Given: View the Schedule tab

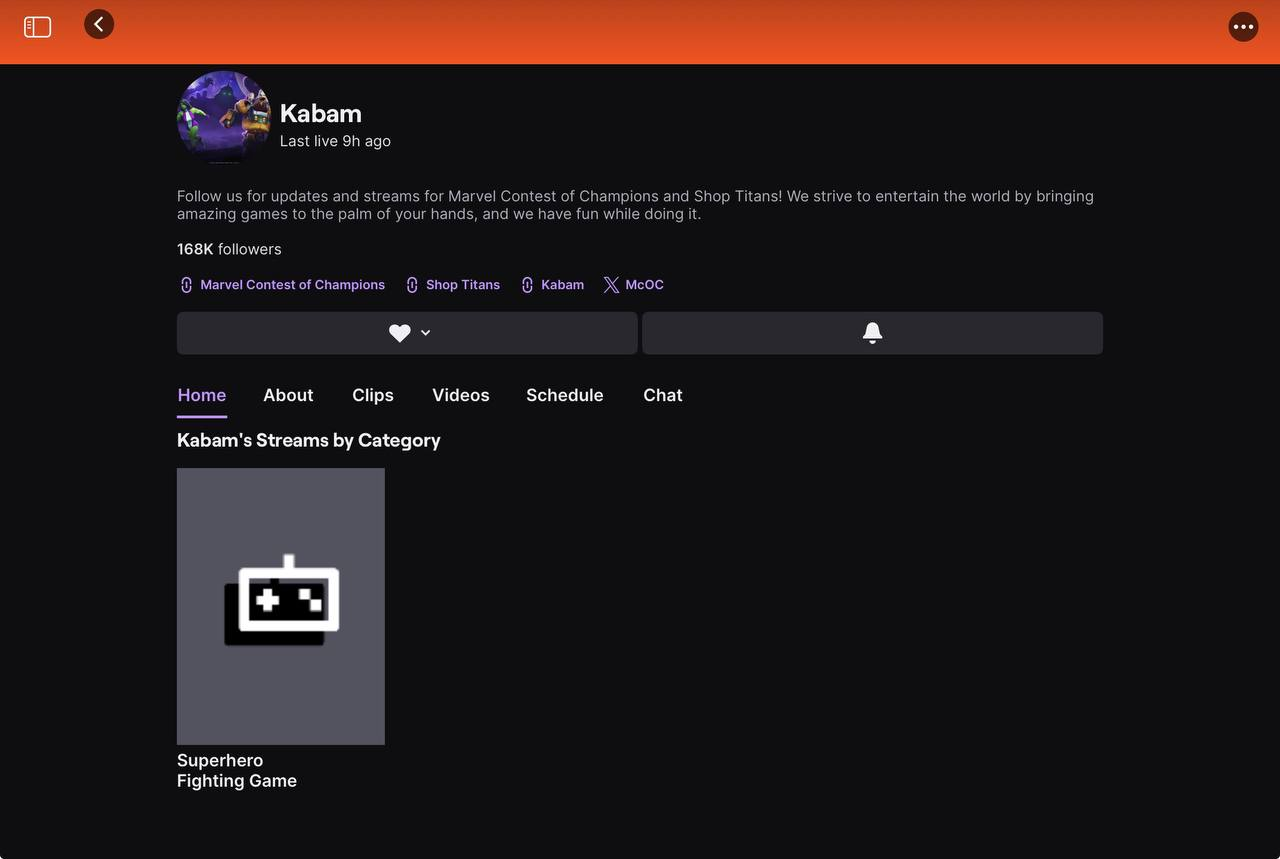Looking at the screenshot, I should [565, 395].
